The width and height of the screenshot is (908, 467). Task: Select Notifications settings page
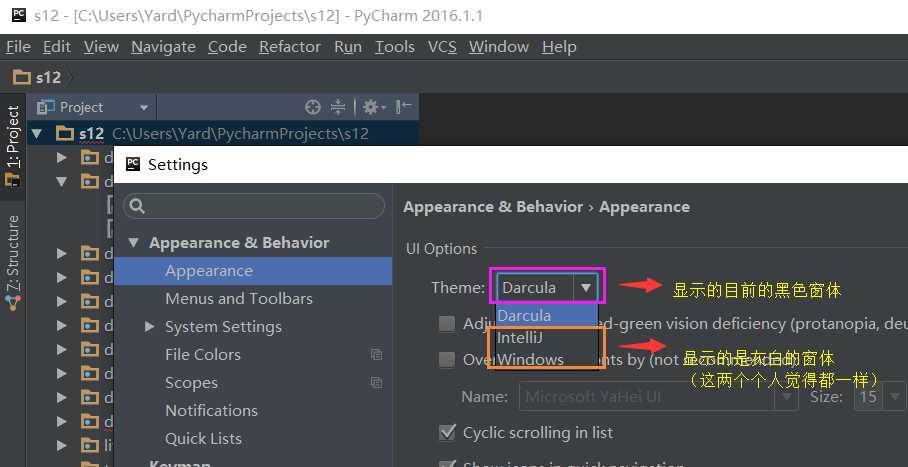point(211,411)
